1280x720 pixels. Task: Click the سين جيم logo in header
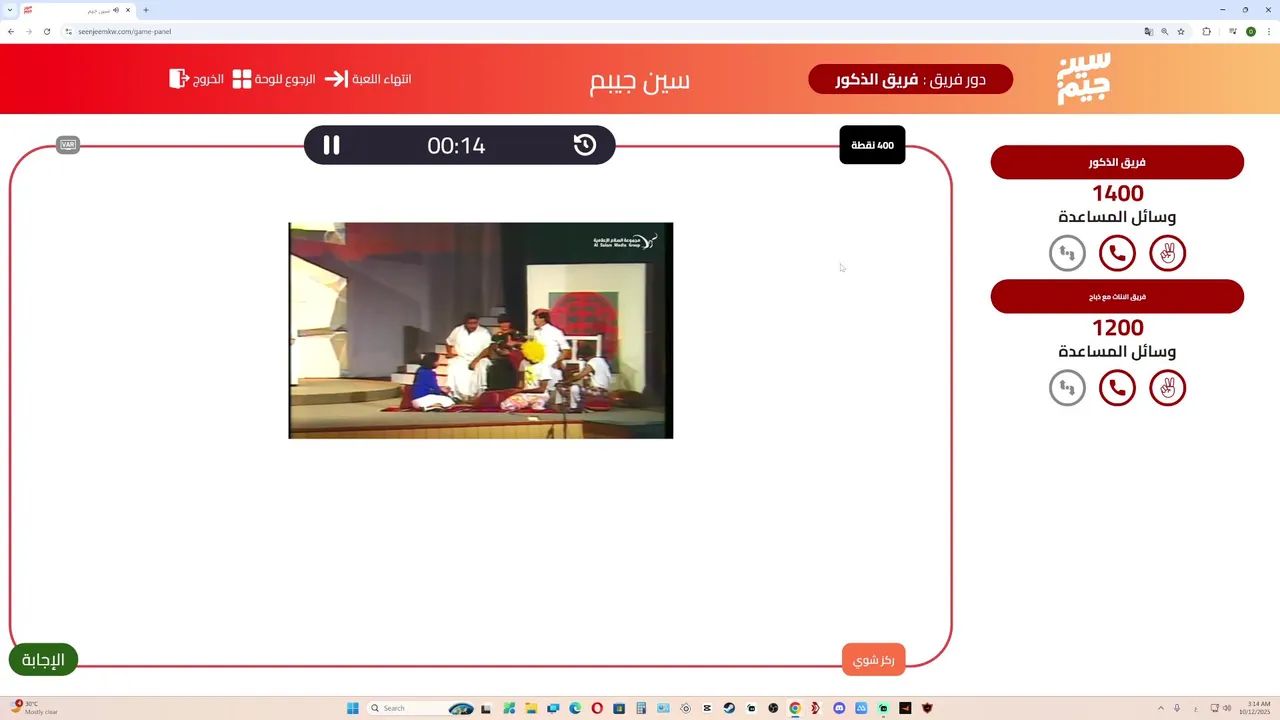click(x=1084, y=79)
